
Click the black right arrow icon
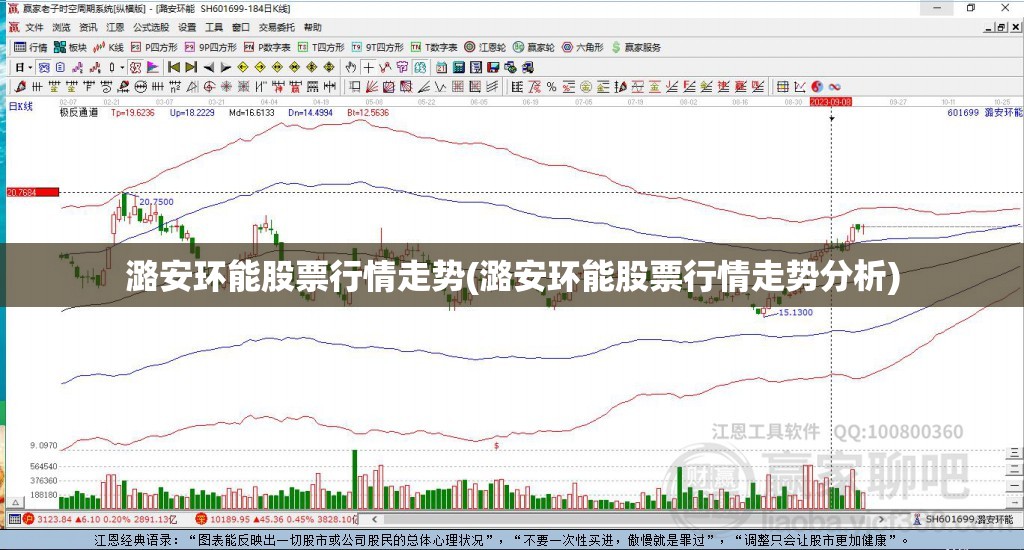pyautogui.click(x=225, y=67)
